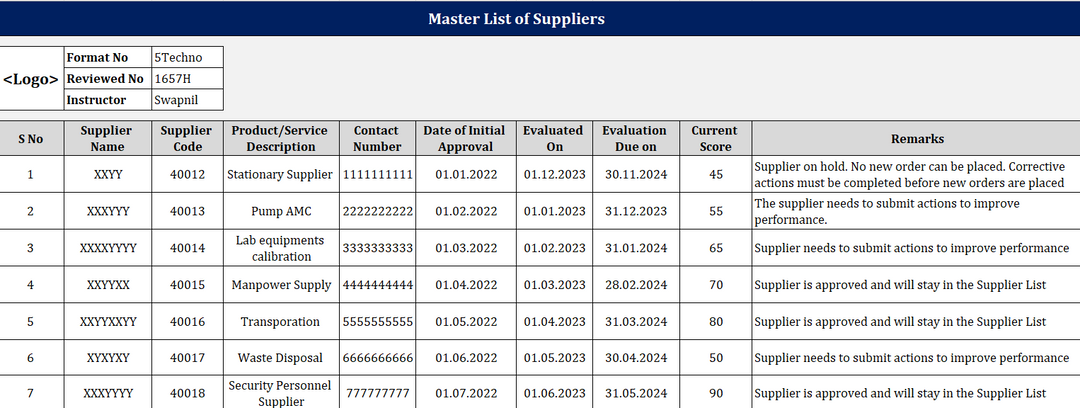
Task: Select the Stationary Supplier description cell
Action: coord(280,175)
